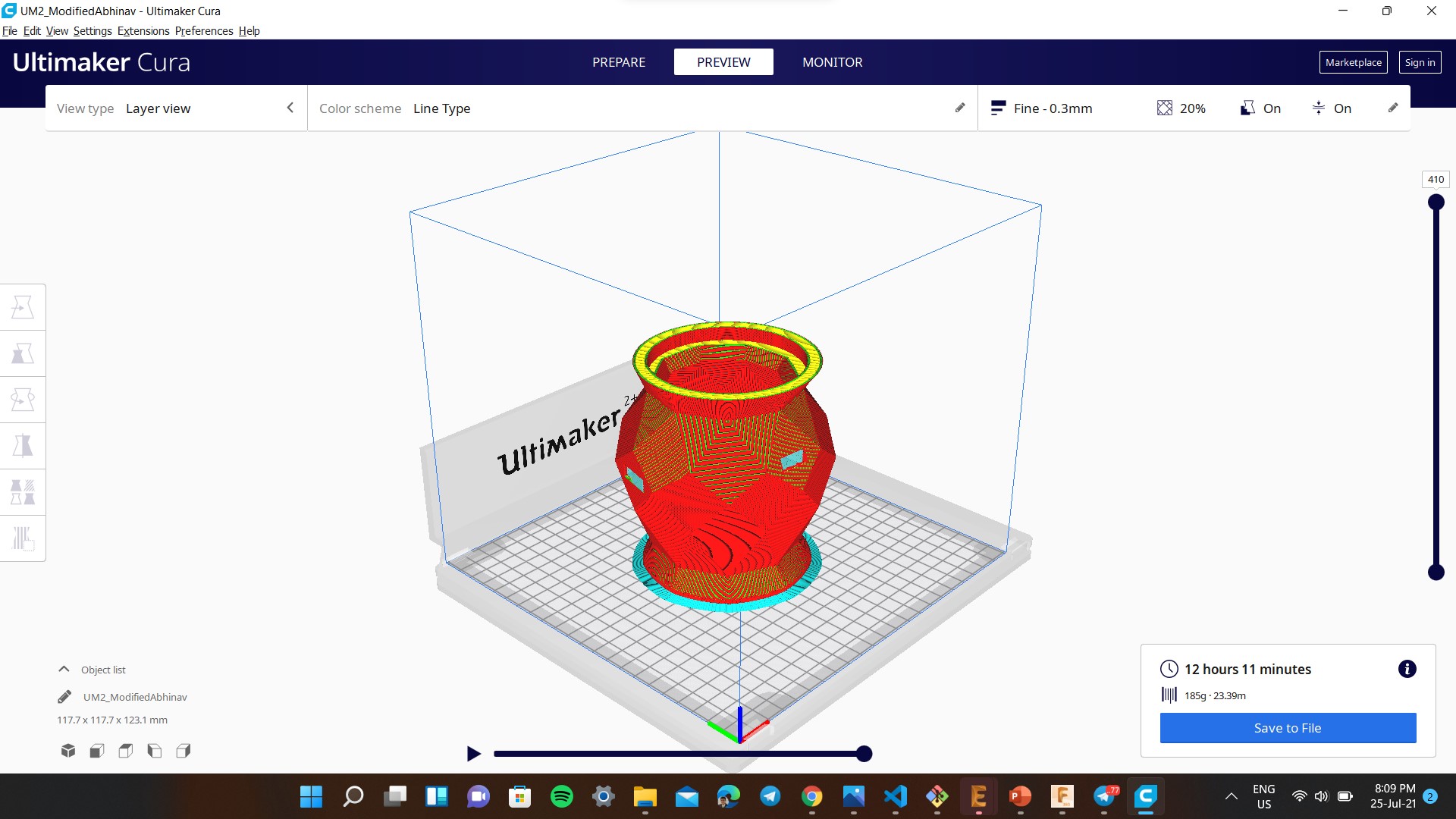
Task: Open the Help menu
Action: 249,31
